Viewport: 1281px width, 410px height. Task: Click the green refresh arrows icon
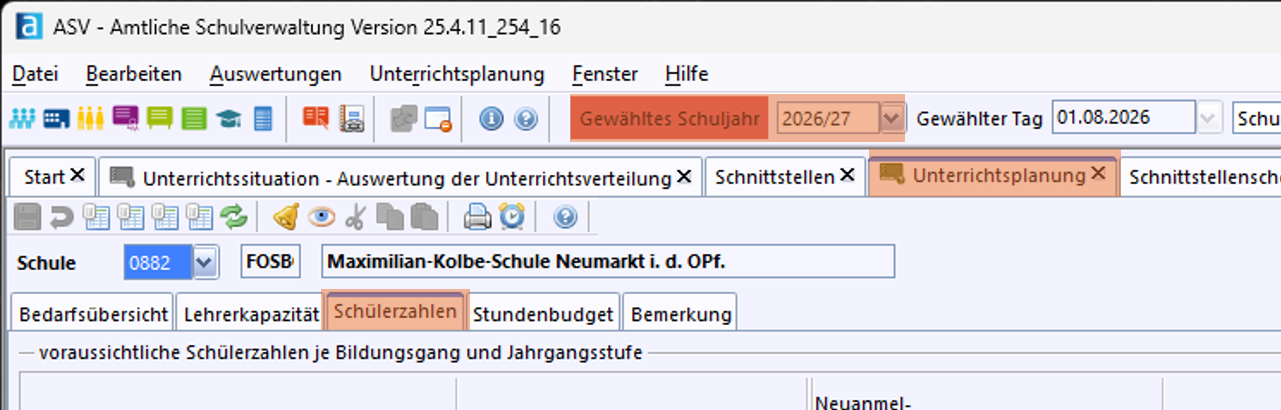click(233, 216)
